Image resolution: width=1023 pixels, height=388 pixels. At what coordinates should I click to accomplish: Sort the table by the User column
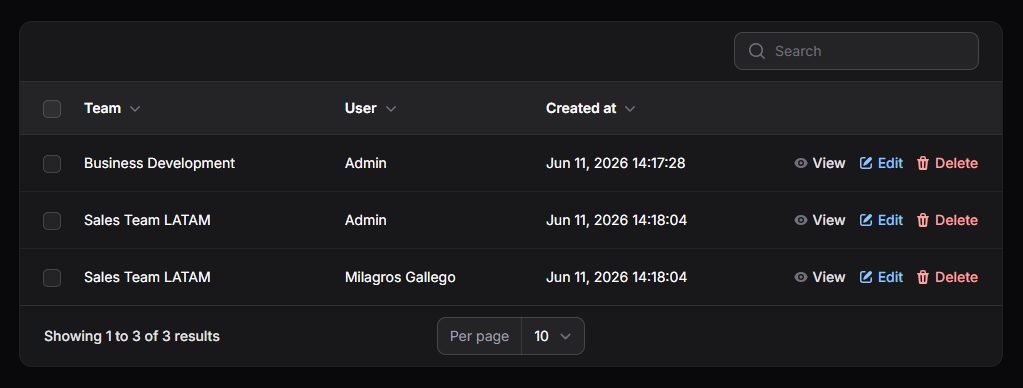[x=370, y=108]
